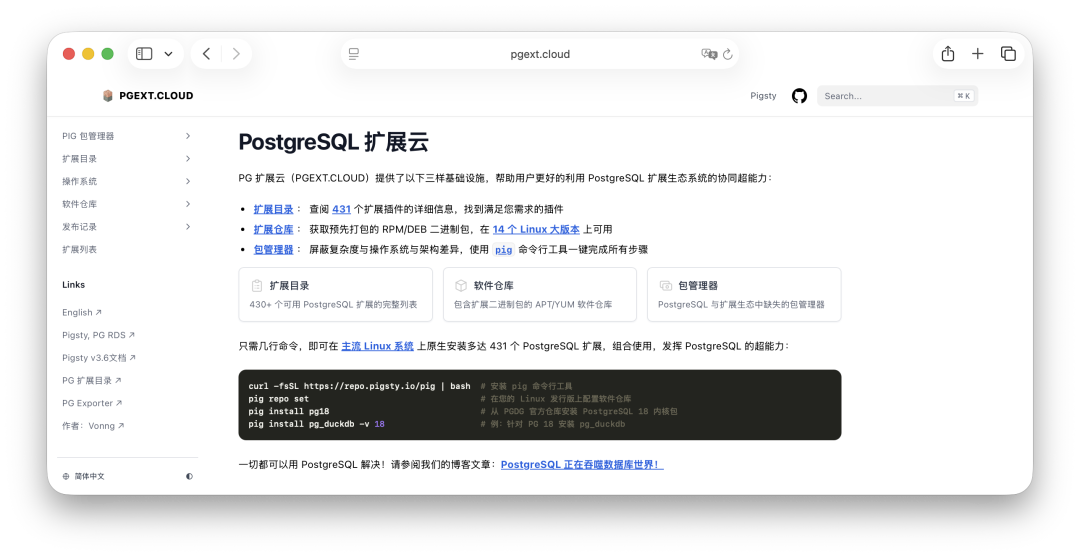The height and width of the screenshot is (557, 1080).
Task: Click the icon on 包管理器 card
Action: coord(665,285)
